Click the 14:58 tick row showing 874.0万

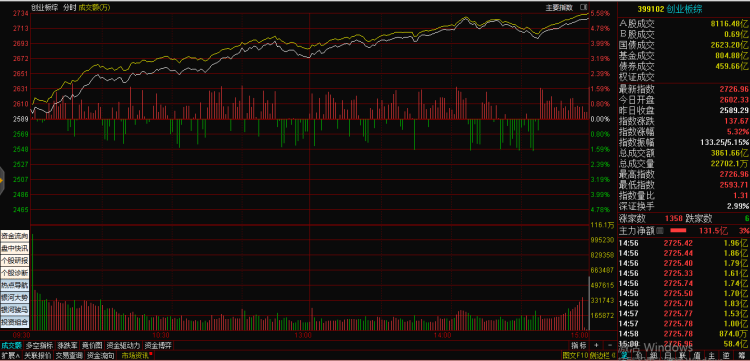click(x=684, y=334)
